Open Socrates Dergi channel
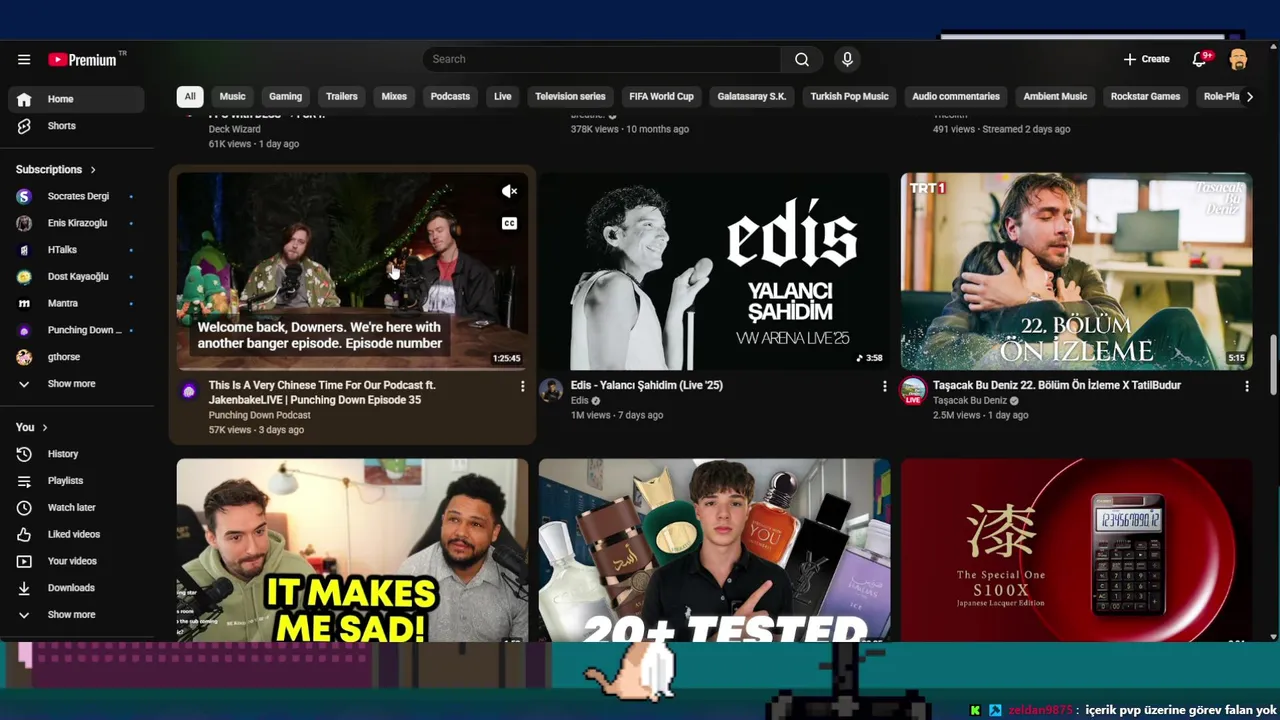Image resolution: width=1280 pixels, height=720 pixels. pyautogui.click(x=76, y=196)
